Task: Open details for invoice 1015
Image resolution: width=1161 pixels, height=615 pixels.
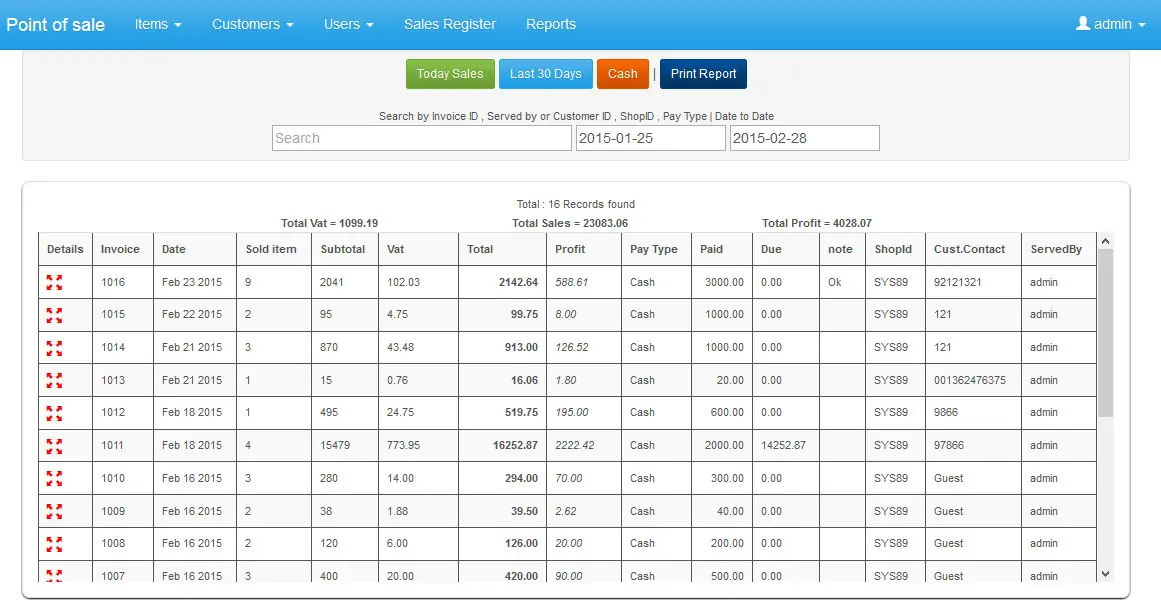Action: click(x=54, y=315)
